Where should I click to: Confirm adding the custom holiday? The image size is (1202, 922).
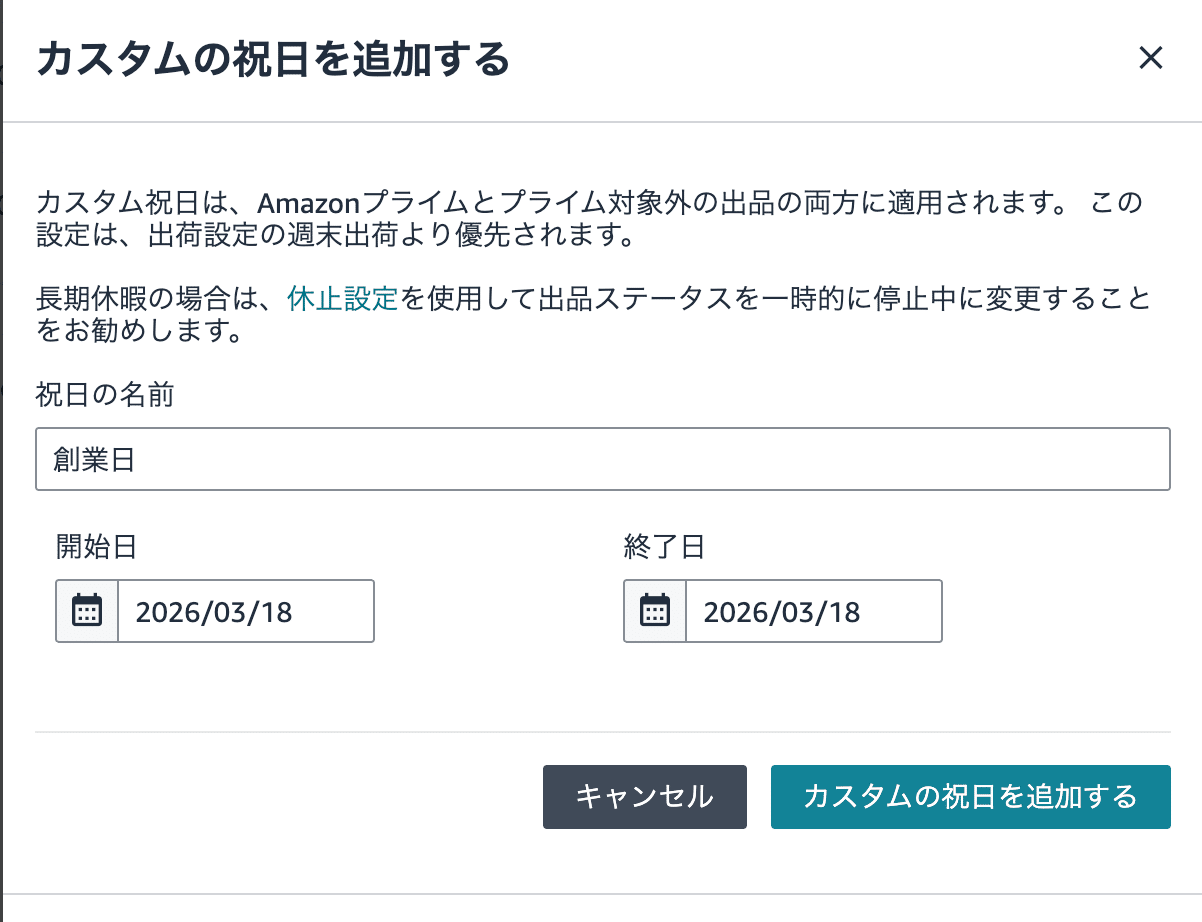pyautogui.click(x=970, y=797)
